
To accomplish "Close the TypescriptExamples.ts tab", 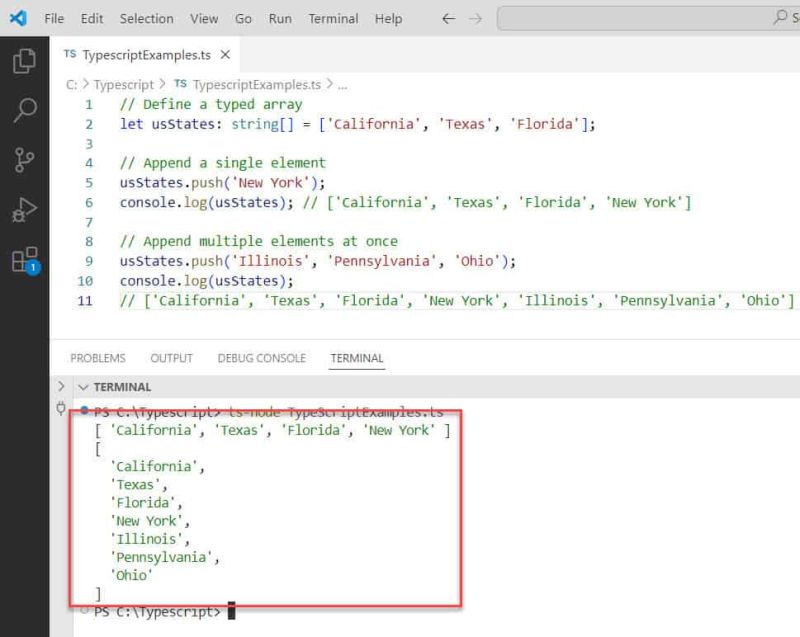I will click(225, 56).
